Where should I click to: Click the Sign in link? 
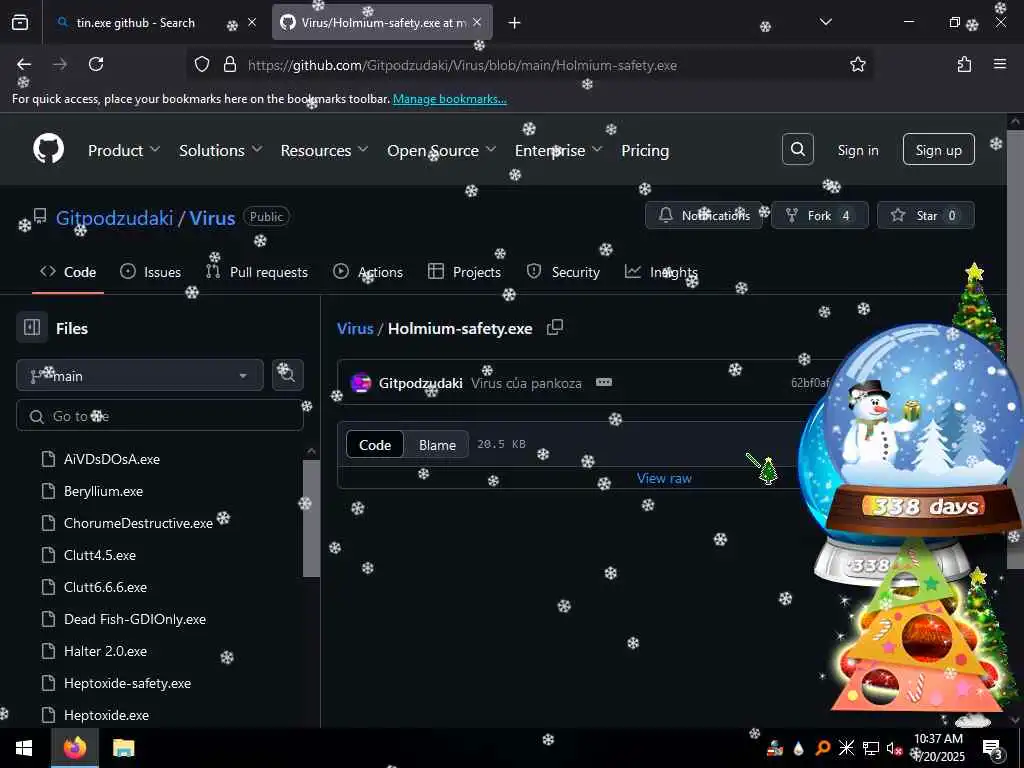857,150
